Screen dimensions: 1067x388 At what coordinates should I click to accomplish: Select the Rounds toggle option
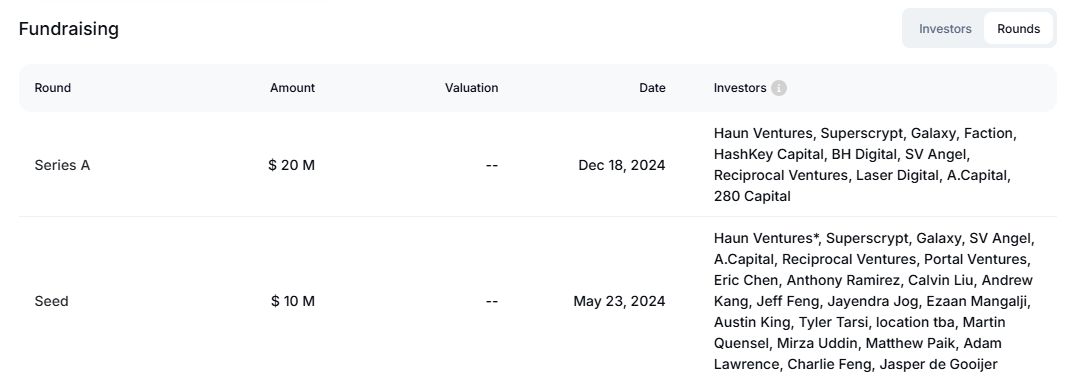(1018, 29)
